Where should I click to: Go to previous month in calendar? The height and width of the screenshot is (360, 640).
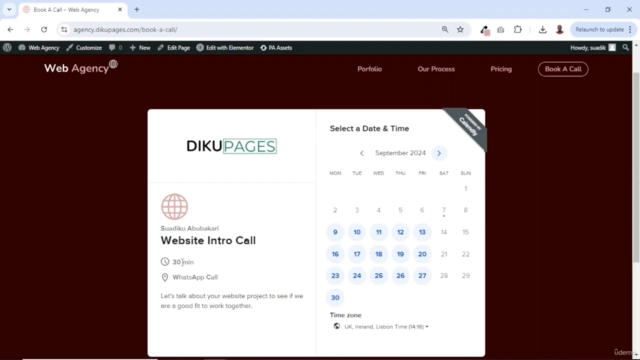362,153
